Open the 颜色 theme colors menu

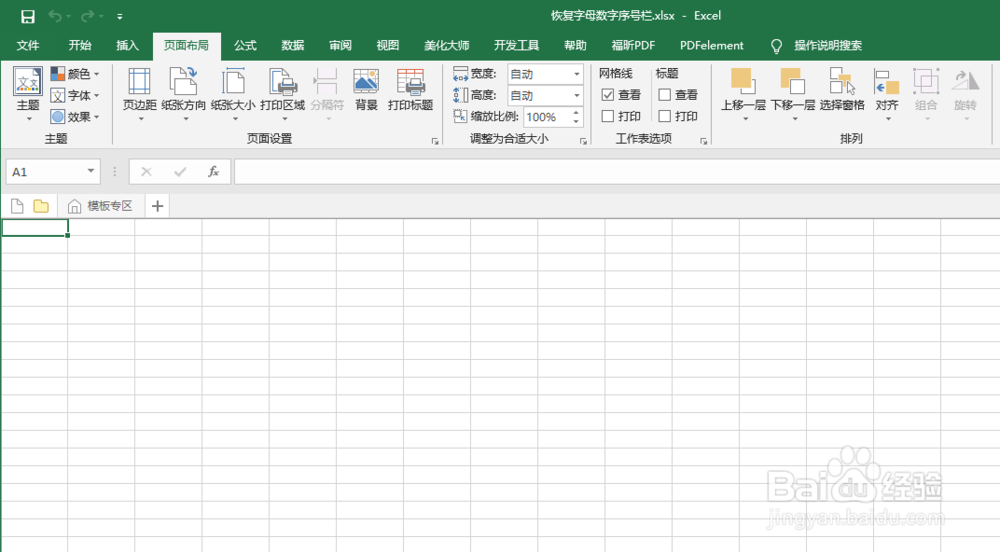tap(75, 74)
